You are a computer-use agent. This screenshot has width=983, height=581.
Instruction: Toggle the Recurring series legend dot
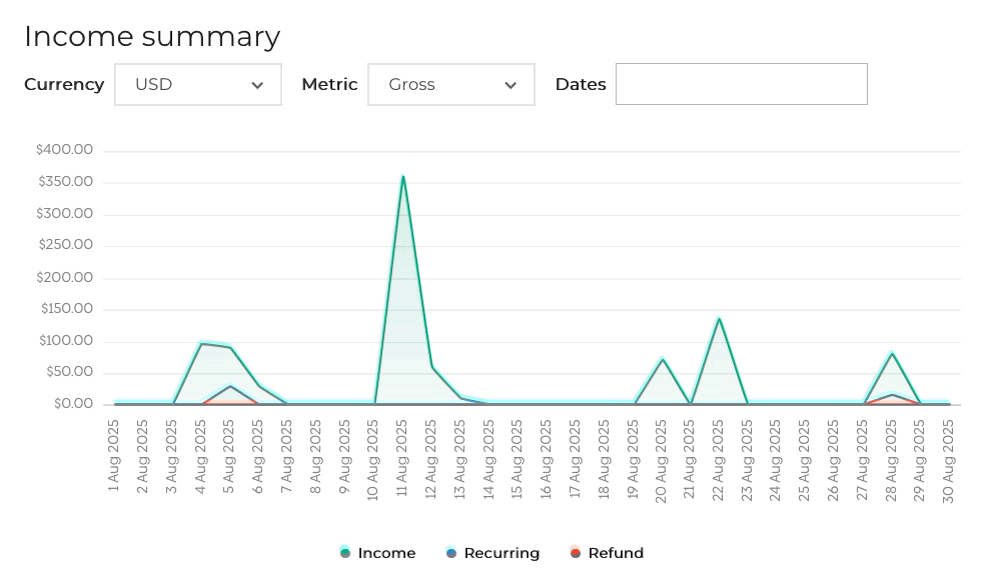[x=452, y=553]
